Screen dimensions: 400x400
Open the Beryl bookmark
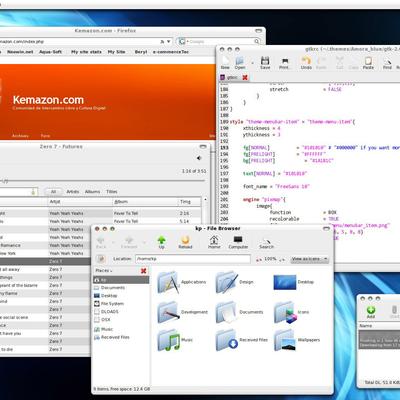141,52
